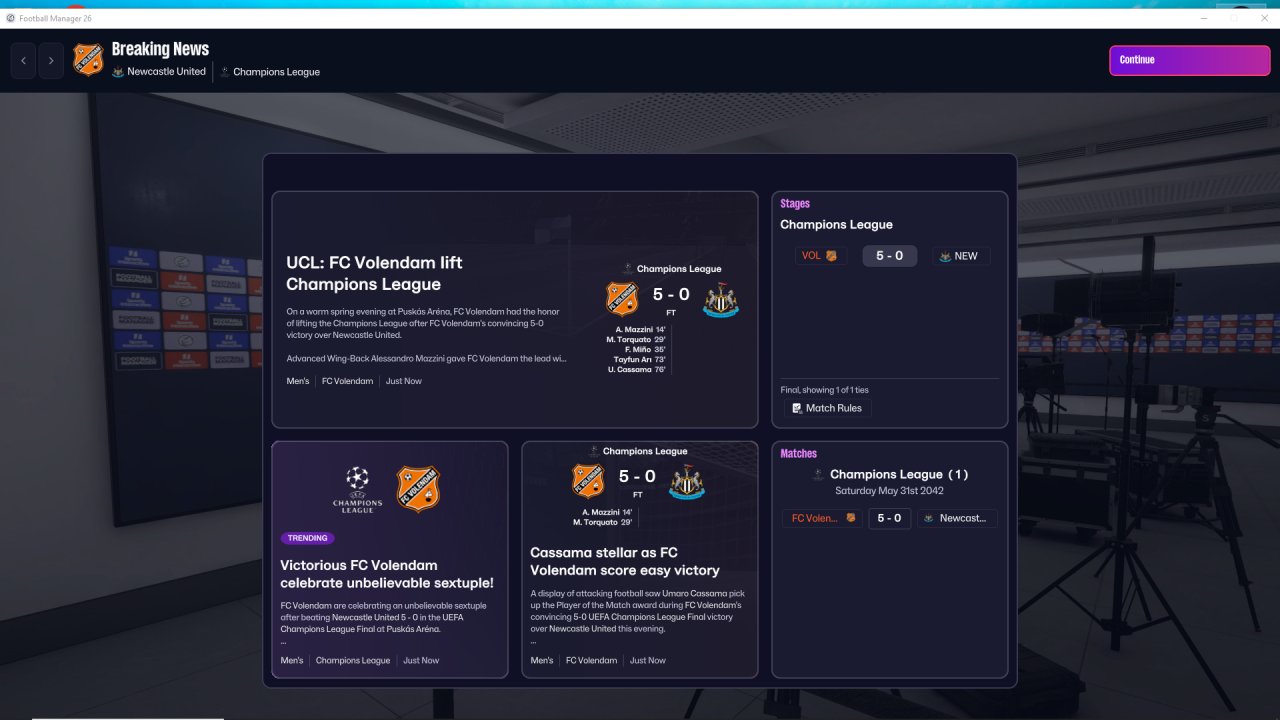Click the 'Matches' panel heading

[x=799, y=454]
